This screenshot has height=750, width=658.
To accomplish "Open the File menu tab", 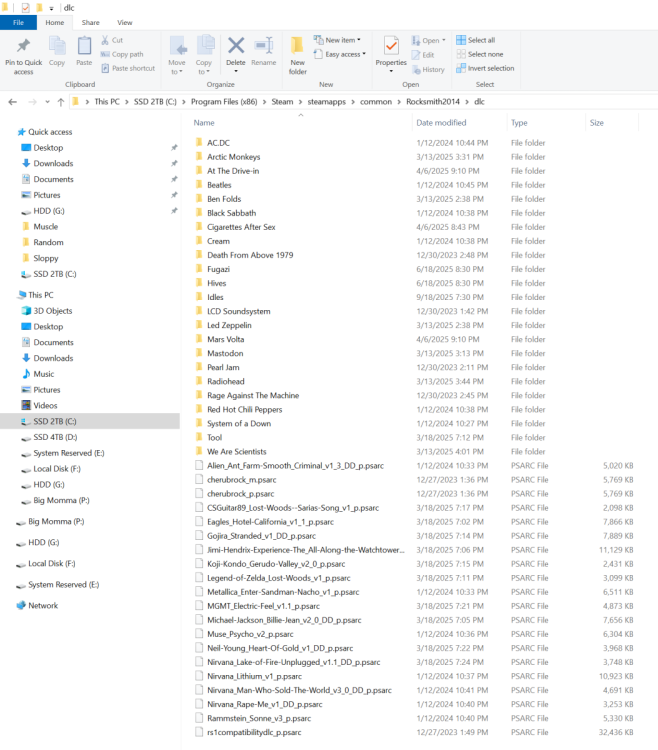I will pyautogui.click(x=18, y=22).
